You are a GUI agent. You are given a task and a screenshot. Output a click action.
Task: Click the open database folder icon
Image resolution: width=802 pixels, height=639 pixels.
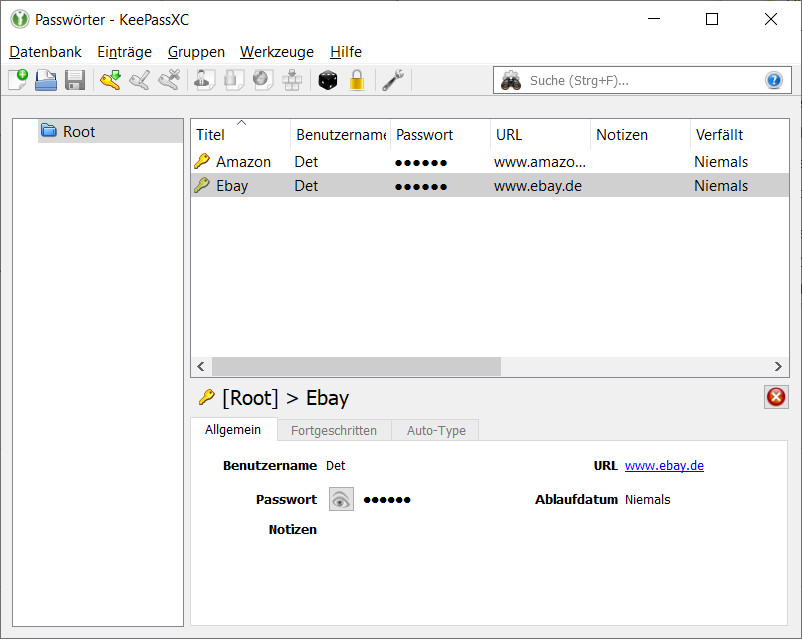(x=46, y=81)
